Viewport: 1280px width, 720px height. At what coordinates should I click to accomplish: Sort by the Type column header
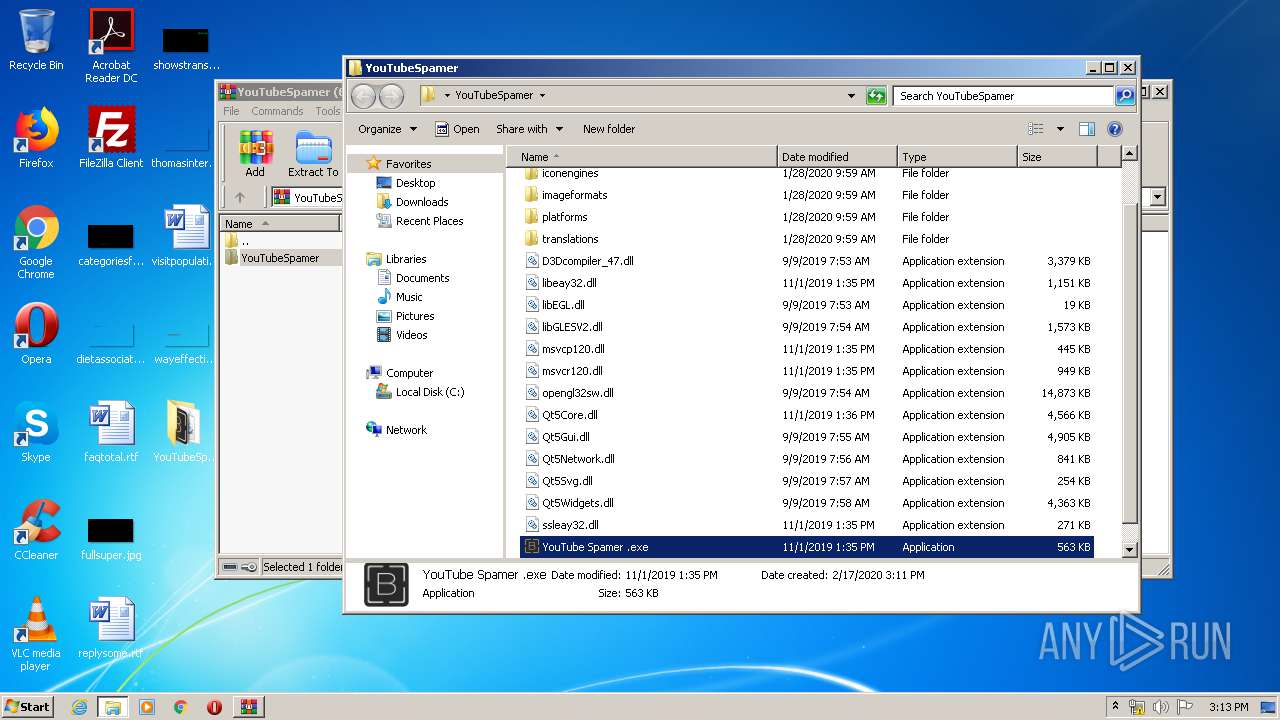point(957,157)
